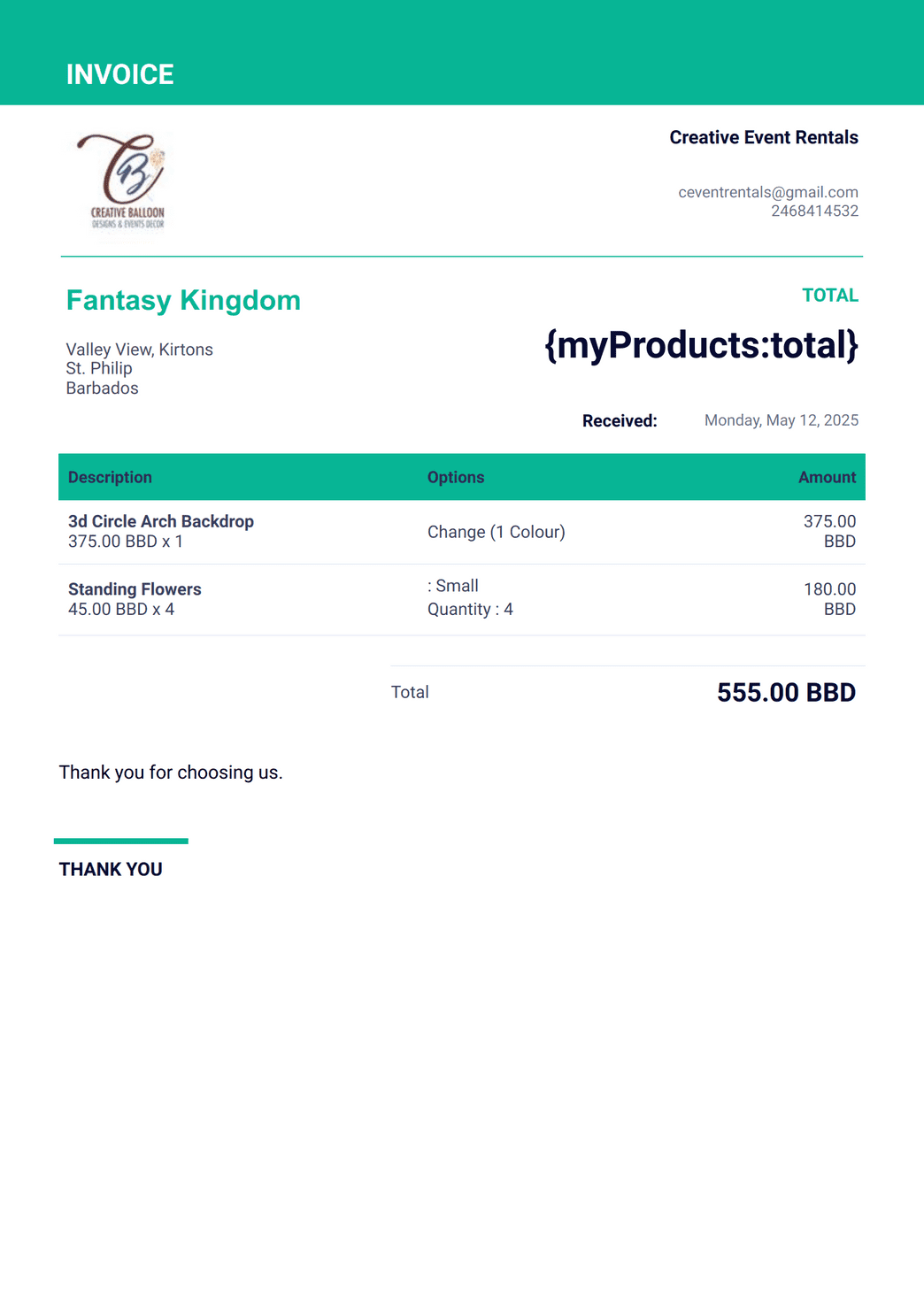Viewport: 924px width, 1307px height.
Task: Click the Options column header
Action: pos(456,477)
